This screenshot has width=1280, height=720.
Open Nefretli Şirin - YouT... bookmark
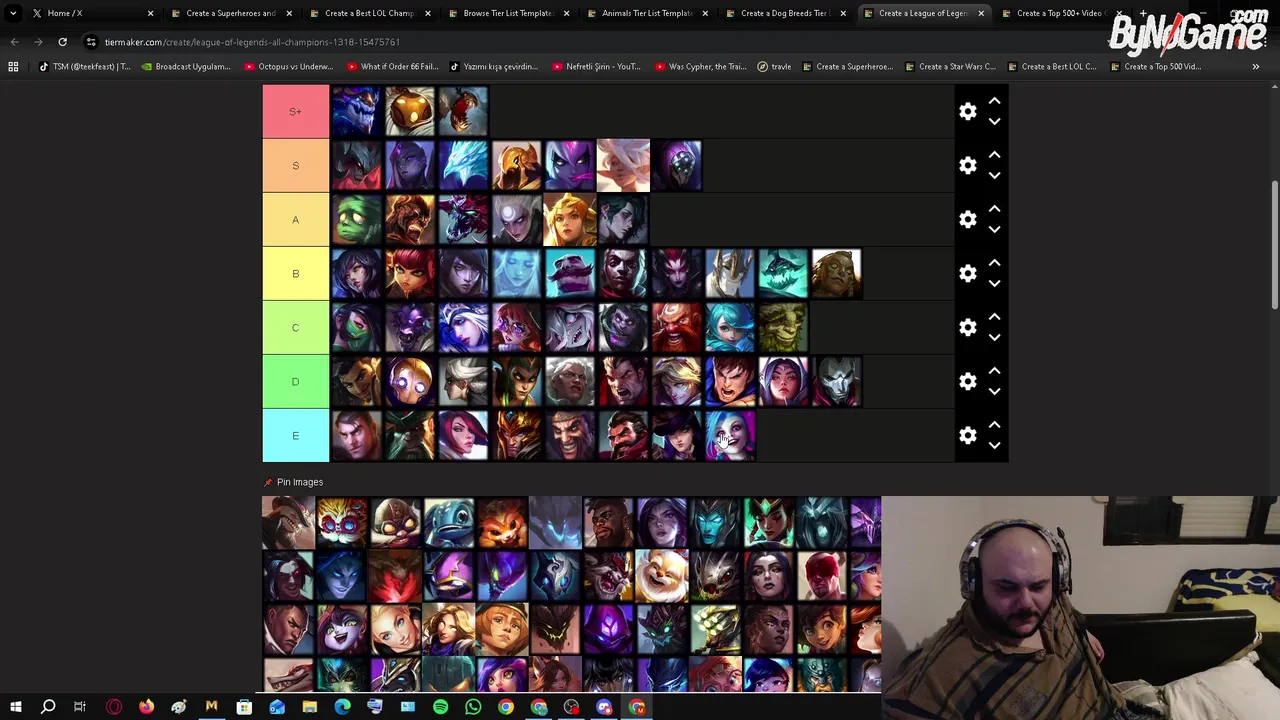point(596,67)
